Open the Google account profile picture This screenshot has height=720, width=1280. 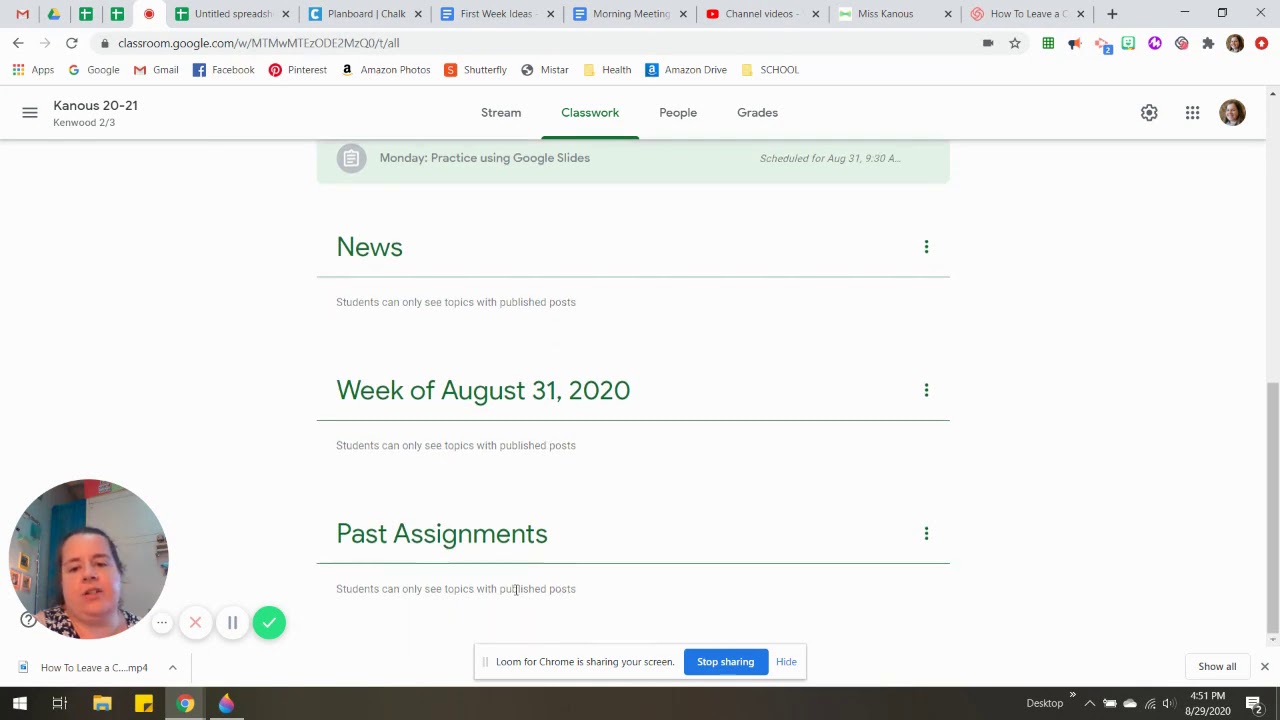click(1232, 113)
